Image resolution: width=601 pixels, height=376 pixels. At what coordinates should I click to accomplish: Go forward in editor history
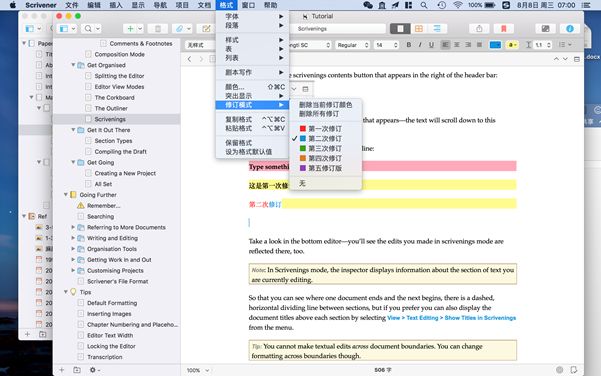(x=201, y=59)
